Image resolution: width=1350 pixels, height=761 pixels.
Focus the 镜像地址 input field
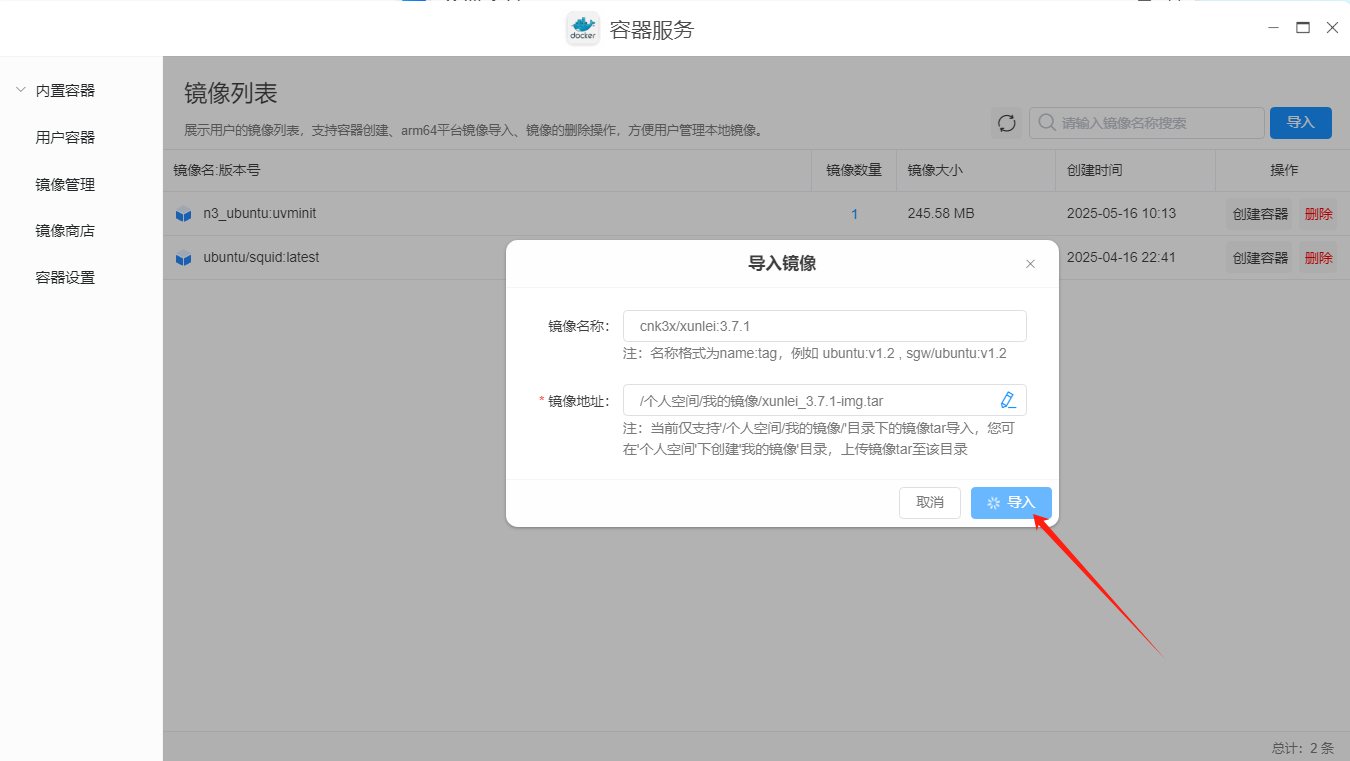tap(825, 400)
